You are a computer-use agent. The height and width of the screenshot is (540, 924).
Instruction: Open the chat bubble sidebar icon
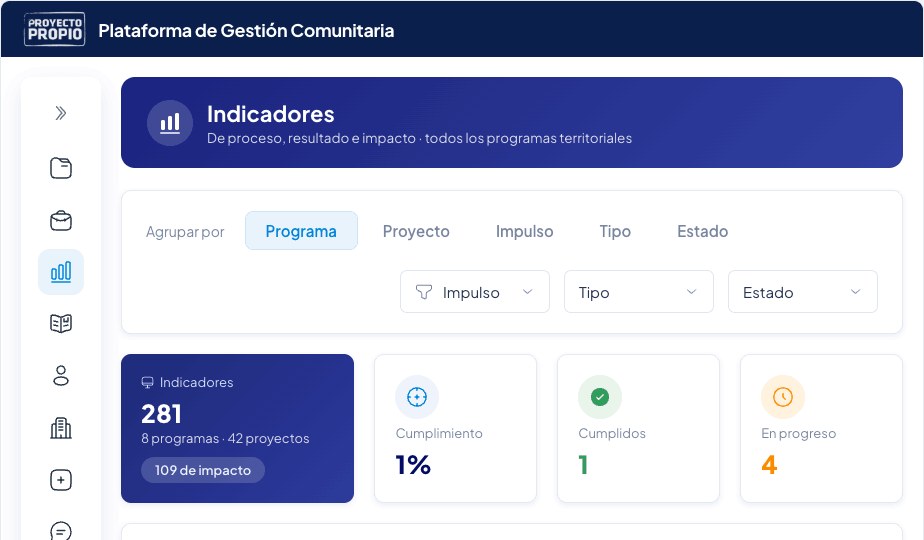[x=61, y=531]
